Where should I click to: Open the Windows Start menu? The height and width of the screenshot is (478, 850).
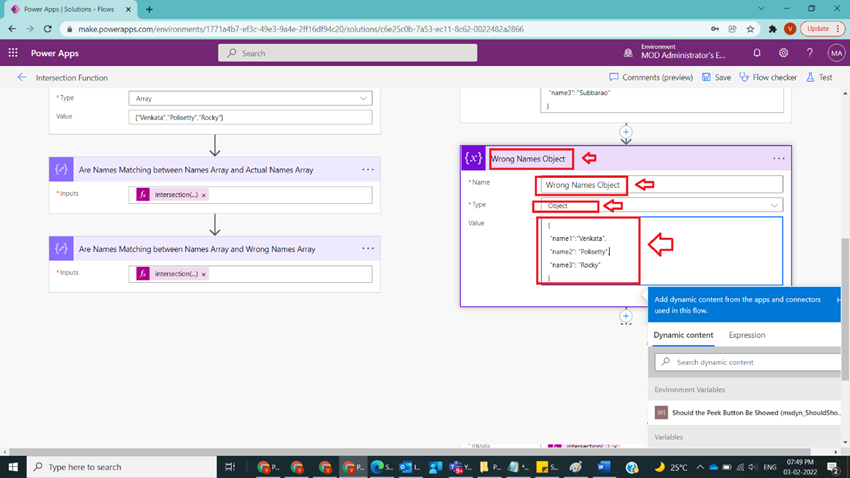point(13,467)
